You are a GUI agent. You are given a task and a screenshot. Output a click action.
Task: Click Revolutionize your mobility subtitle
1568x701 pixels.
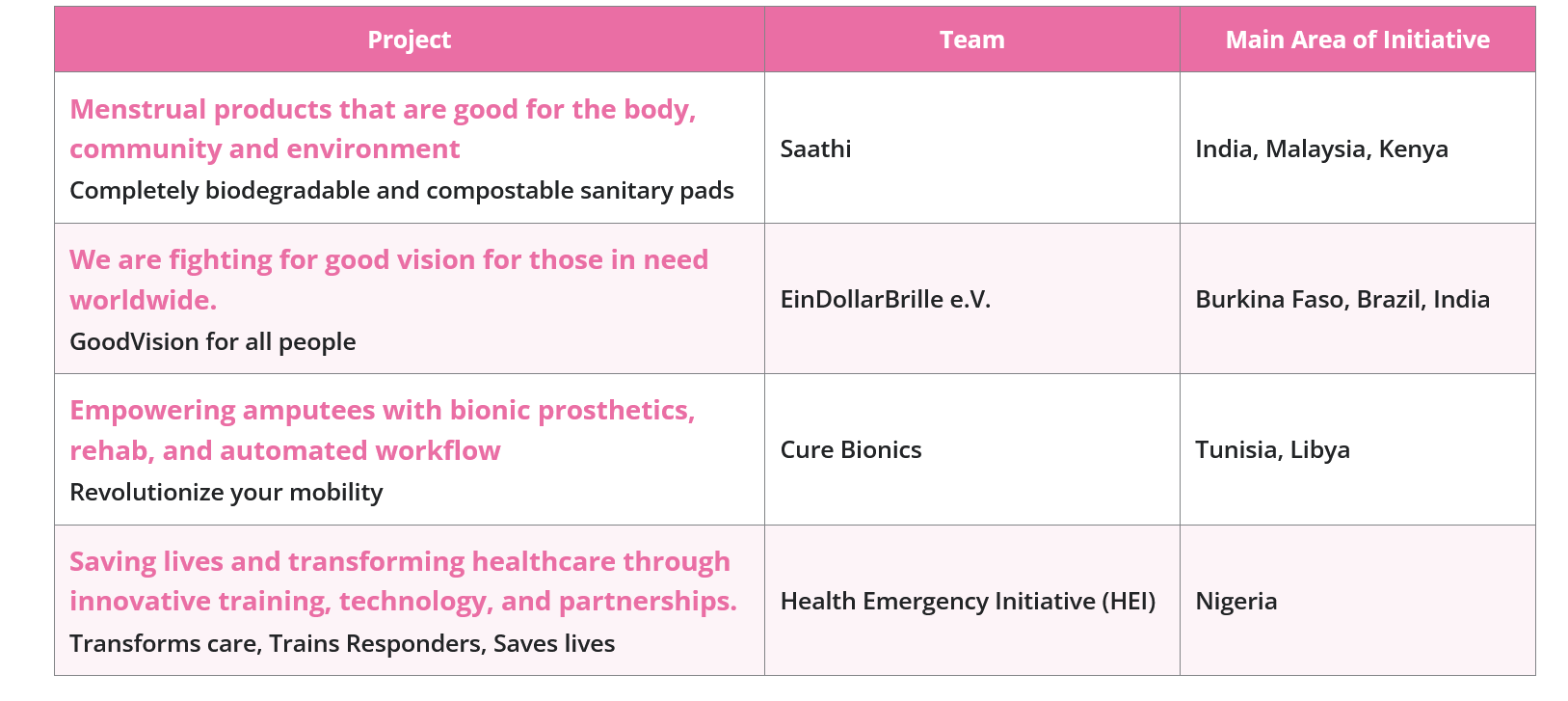coord(226,493)
